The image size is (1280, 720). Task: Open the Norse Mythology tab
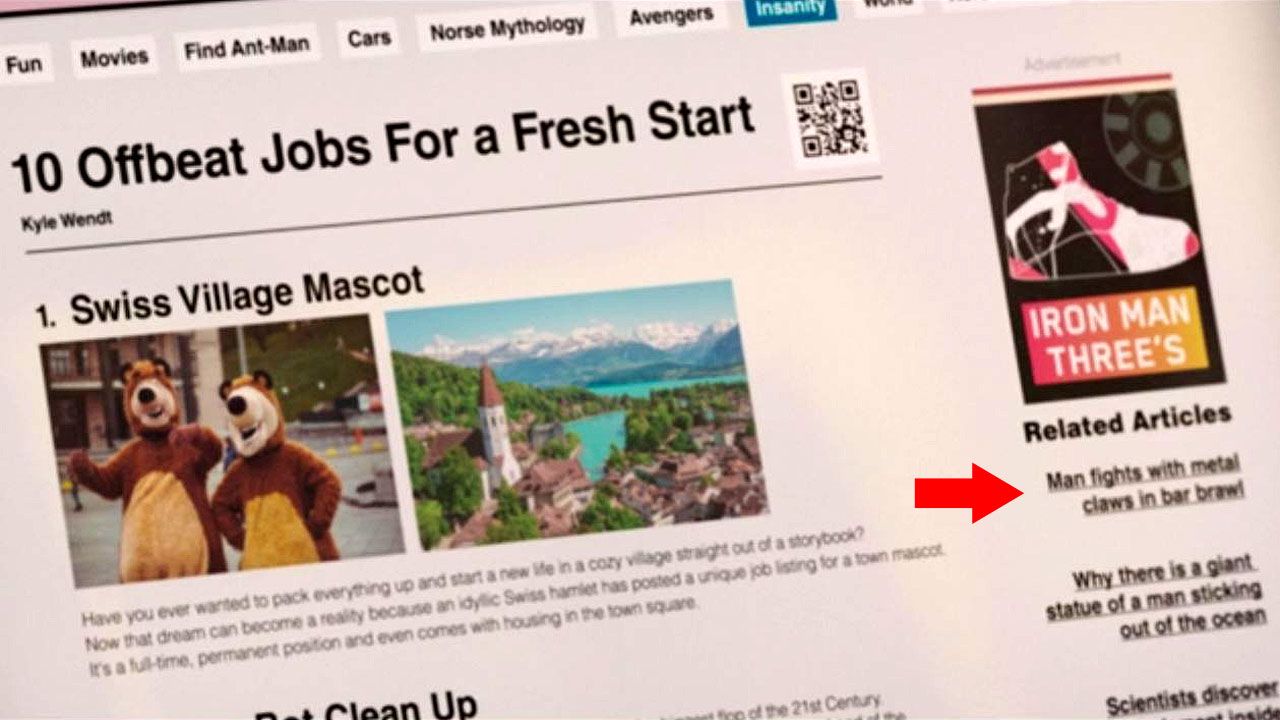pos(505,28)
